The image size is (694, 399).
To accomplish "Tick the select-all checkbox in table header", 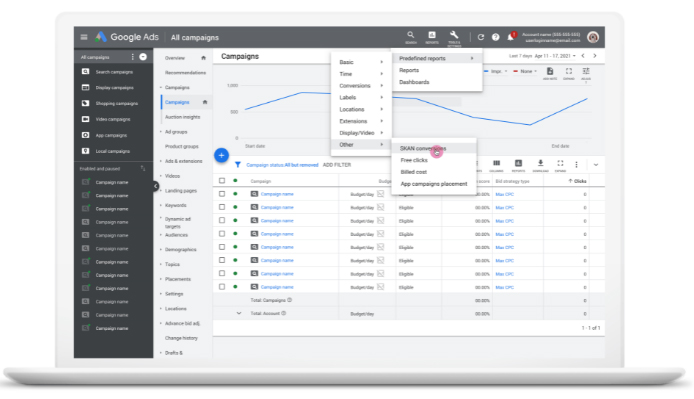I will tap(222, 181).
